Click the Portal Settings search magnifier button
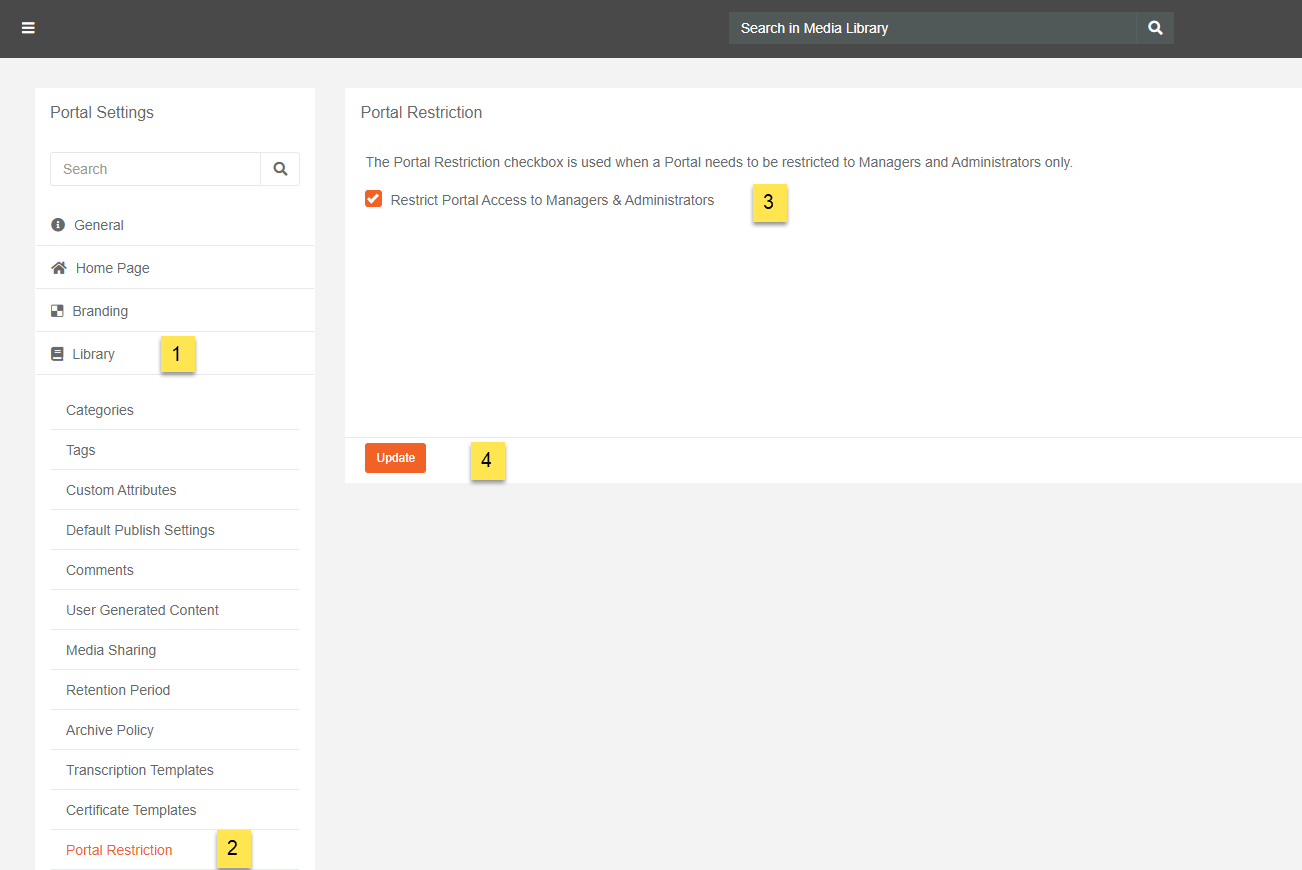Viewport: 1302px width, 870px height. [280, 169]
